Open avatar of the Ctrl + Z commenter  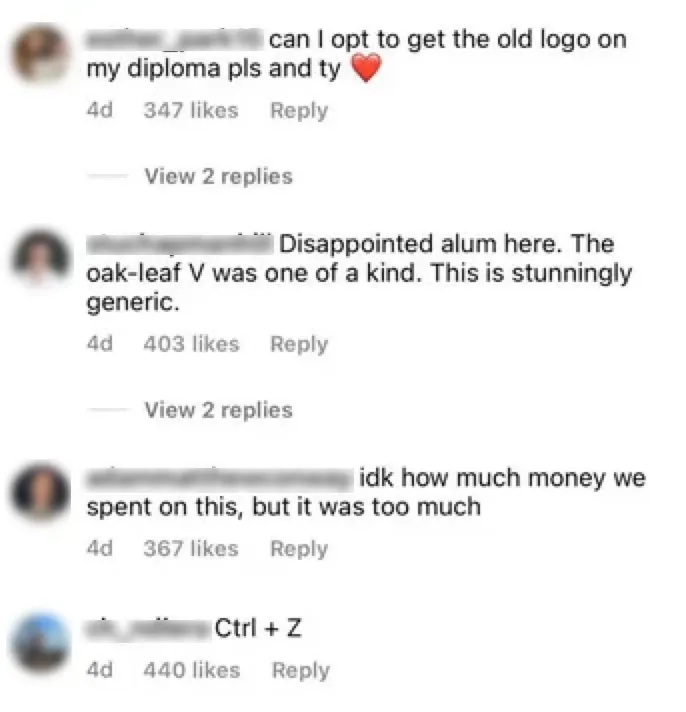pos(41,643)
